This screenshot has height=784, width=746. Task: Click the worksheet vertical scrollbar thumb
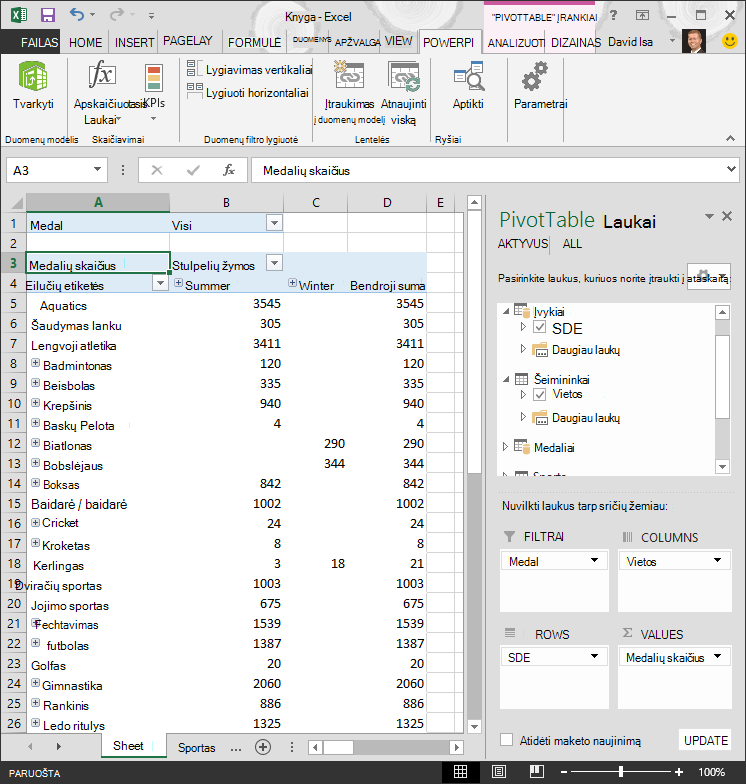474,342
